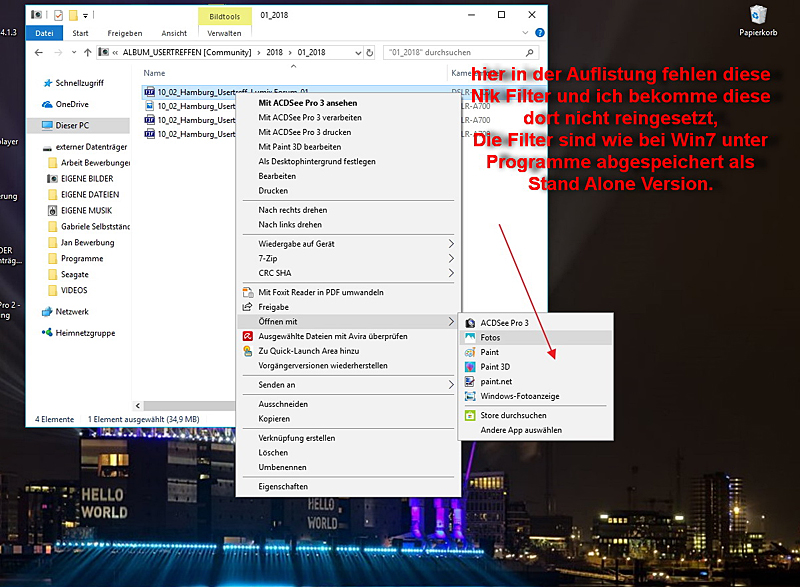Click the Store durchsuchen store icon
Screen dimensions: 800x587
pos(470,415)
